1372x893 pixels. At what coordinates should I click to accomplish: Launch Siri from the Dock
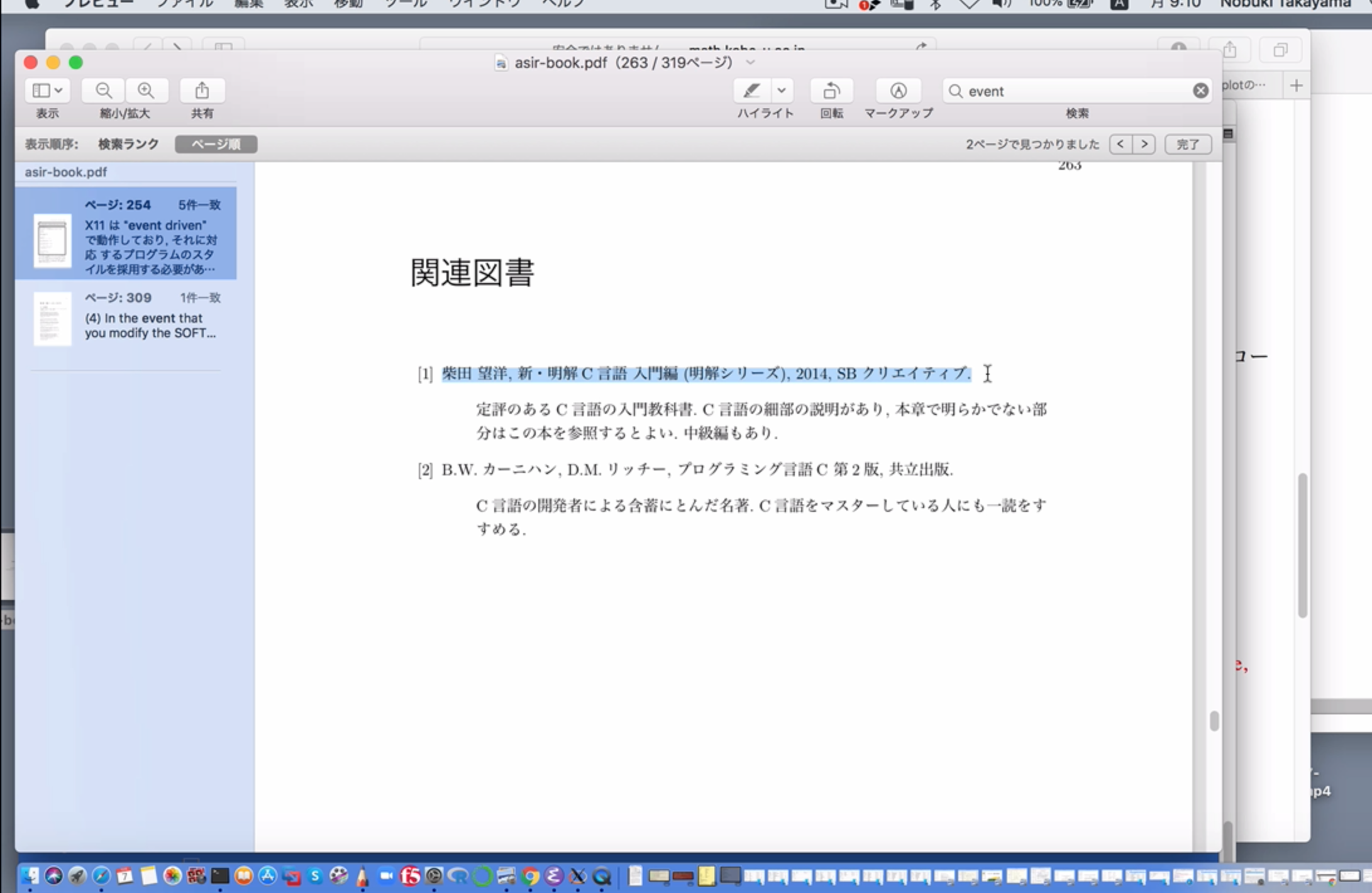53,875
